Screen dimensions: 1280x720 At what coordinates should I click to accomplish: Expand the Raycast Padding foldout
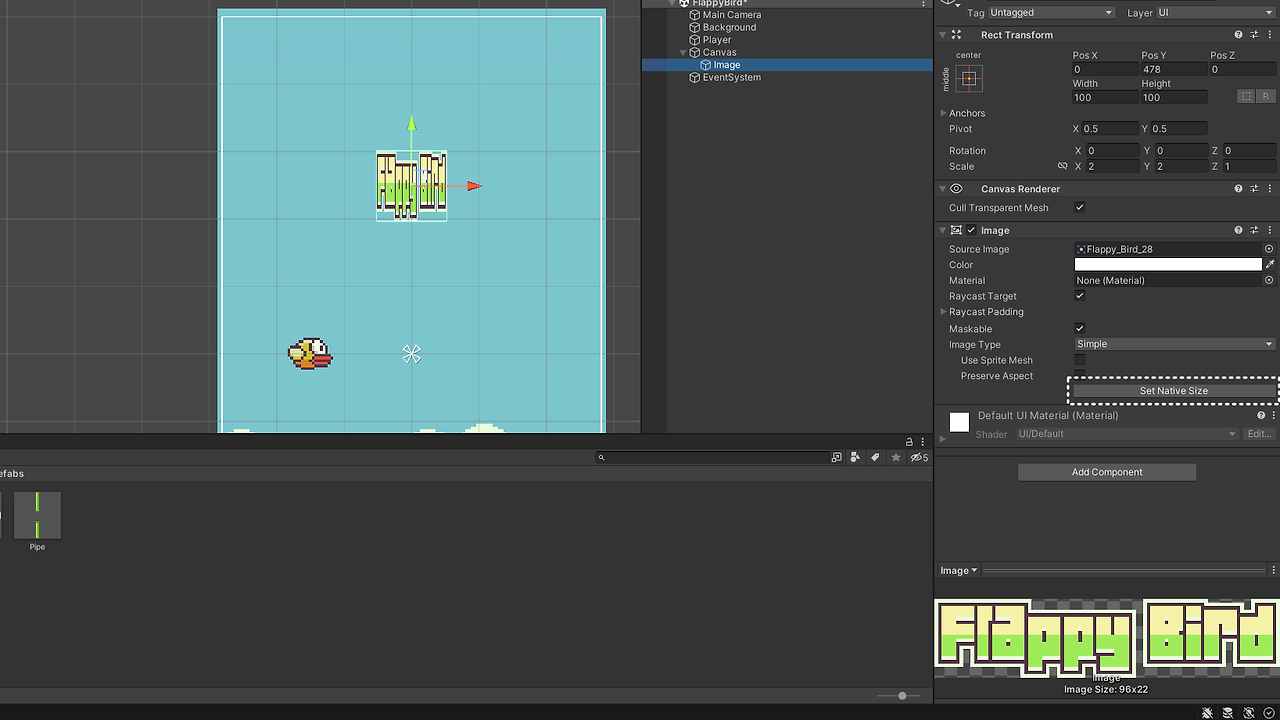click(943, 312)
